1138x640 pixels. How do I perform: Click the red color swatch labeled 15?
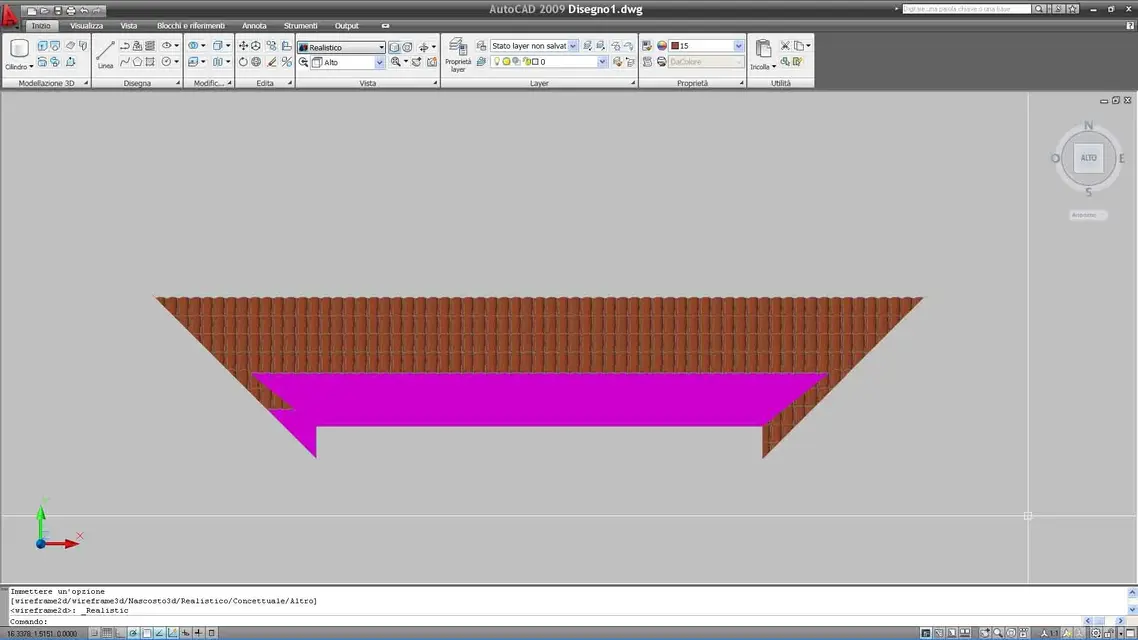675,46
